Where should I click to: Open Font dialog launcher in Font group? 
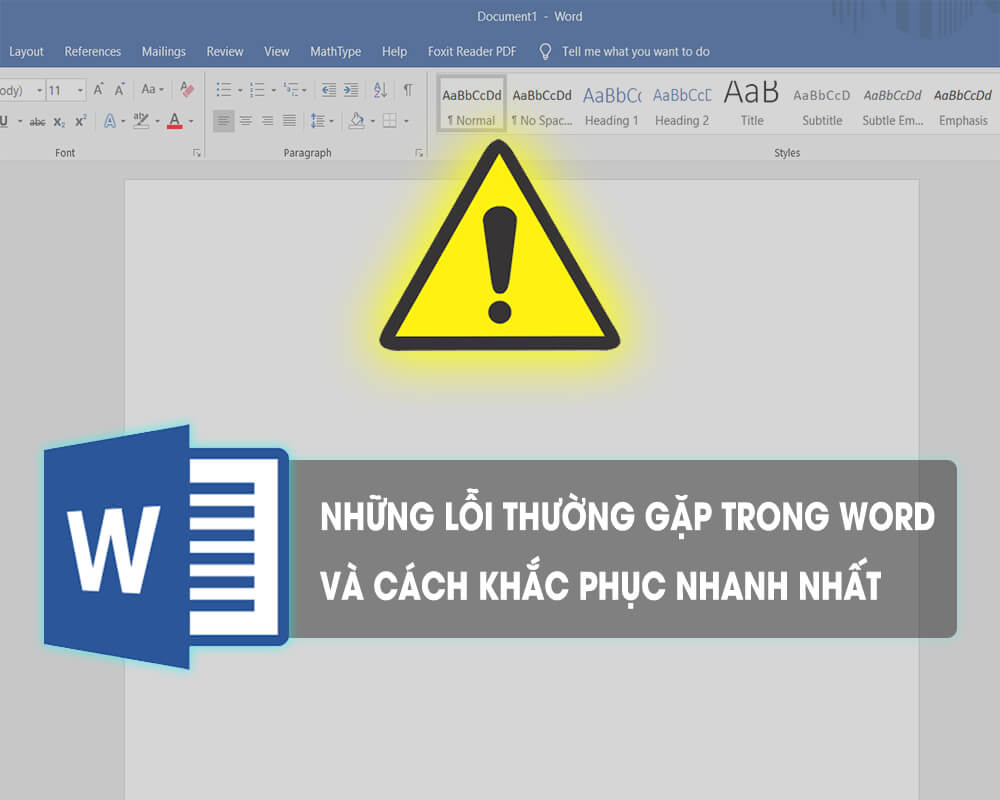tap(197, 153)
